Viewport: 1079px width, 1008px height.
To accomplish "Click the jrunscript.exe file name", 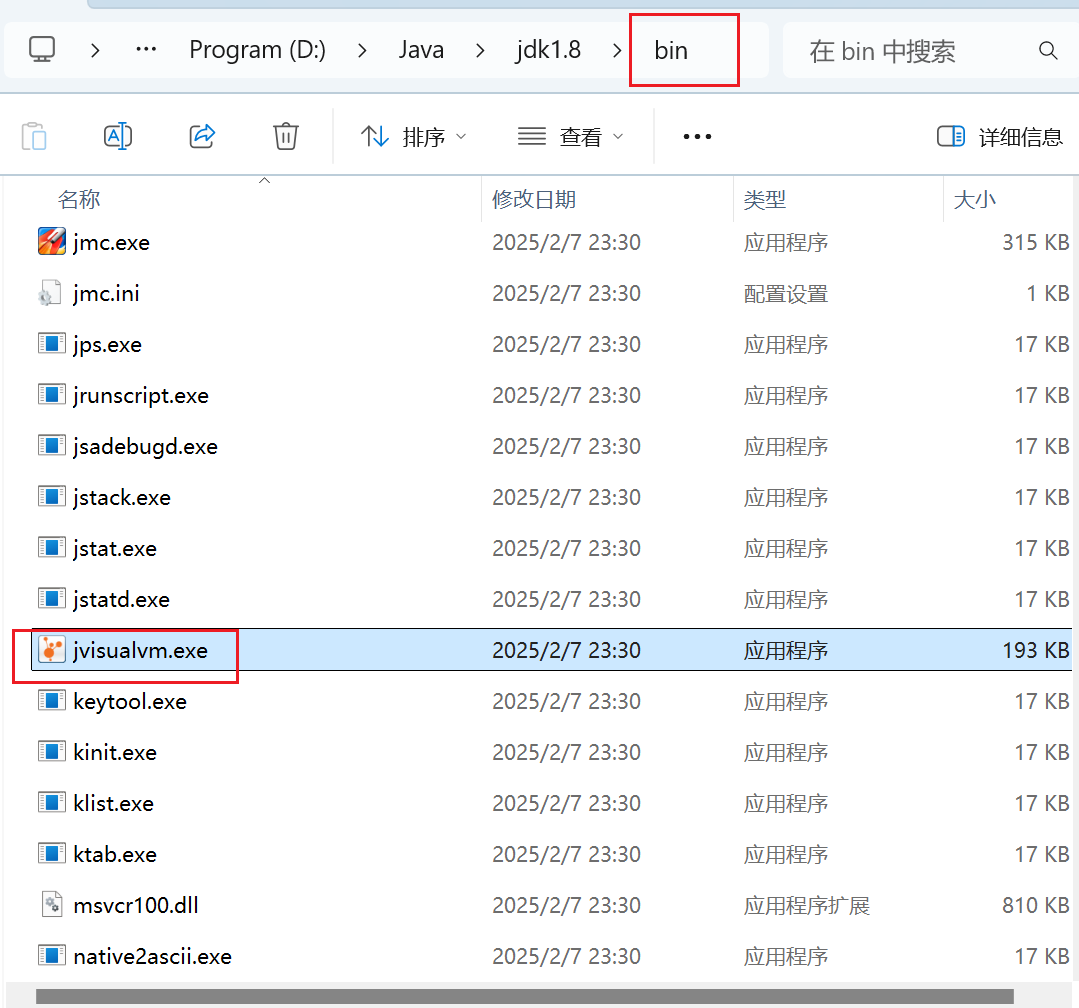I will pyautogui.click(x=141, y=396).
